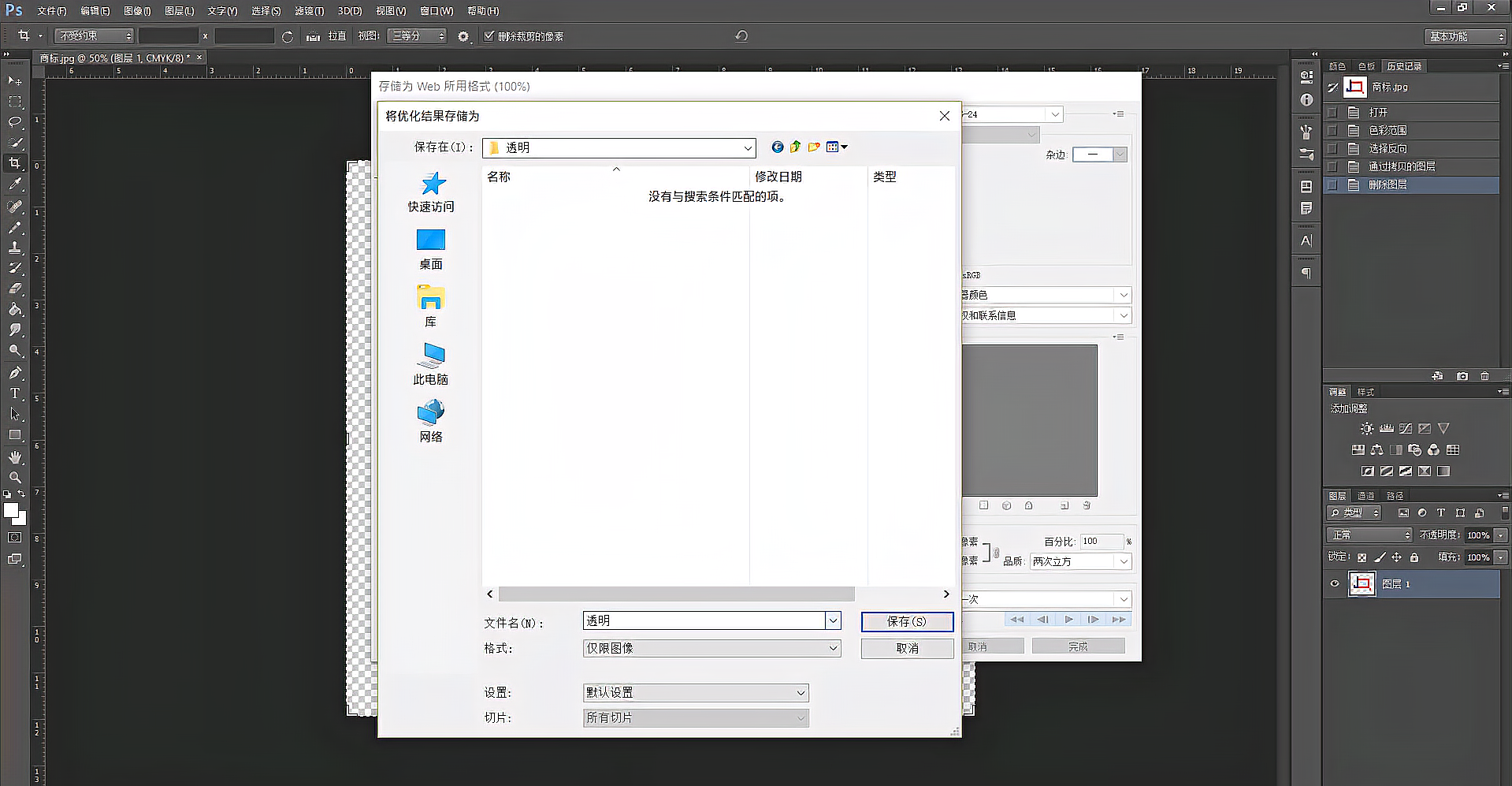Viewport: 1512px width, 786px height.
Task: Uncheck 删除裁剪的像素 in options bar
Action: point(489,35)
